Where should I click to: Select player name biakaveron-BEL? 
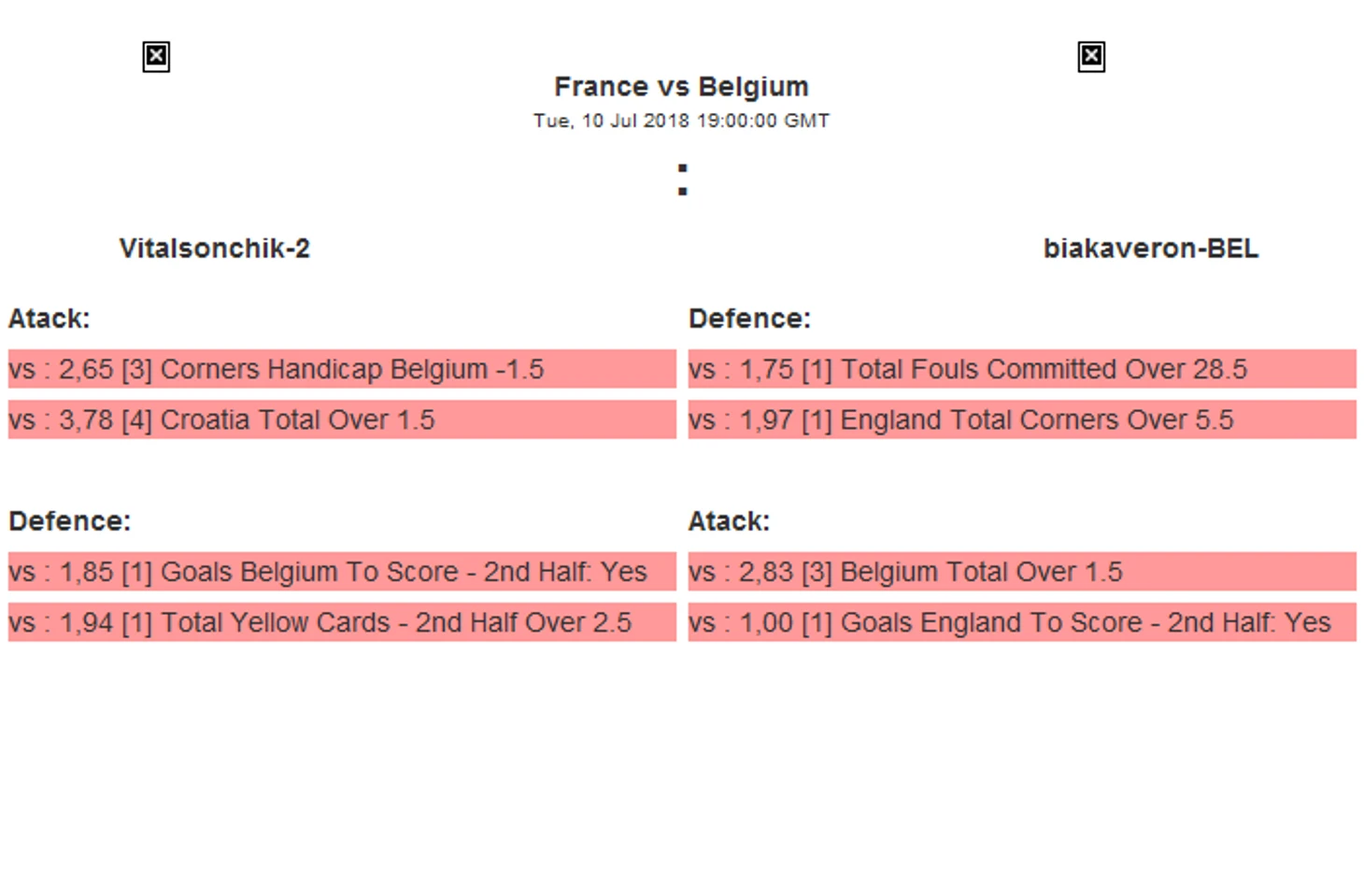1150,249
